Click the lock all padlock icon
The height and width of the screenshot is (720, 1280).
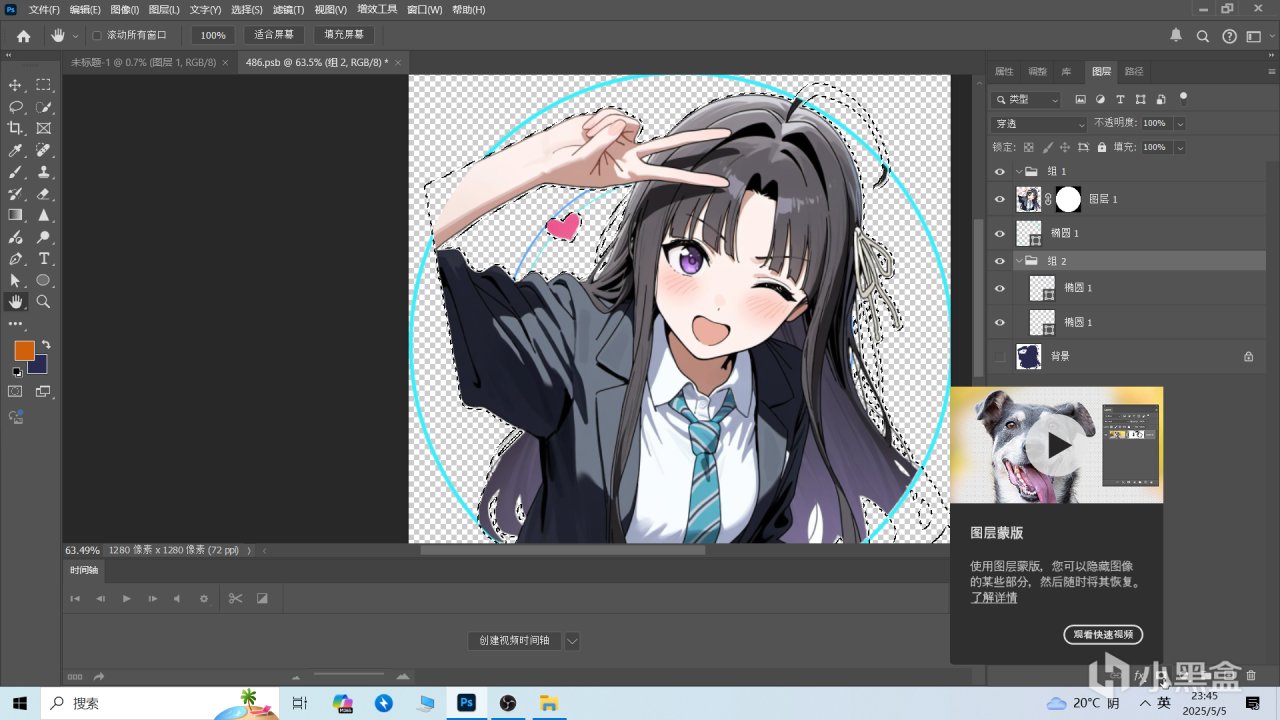[1101, 147]
